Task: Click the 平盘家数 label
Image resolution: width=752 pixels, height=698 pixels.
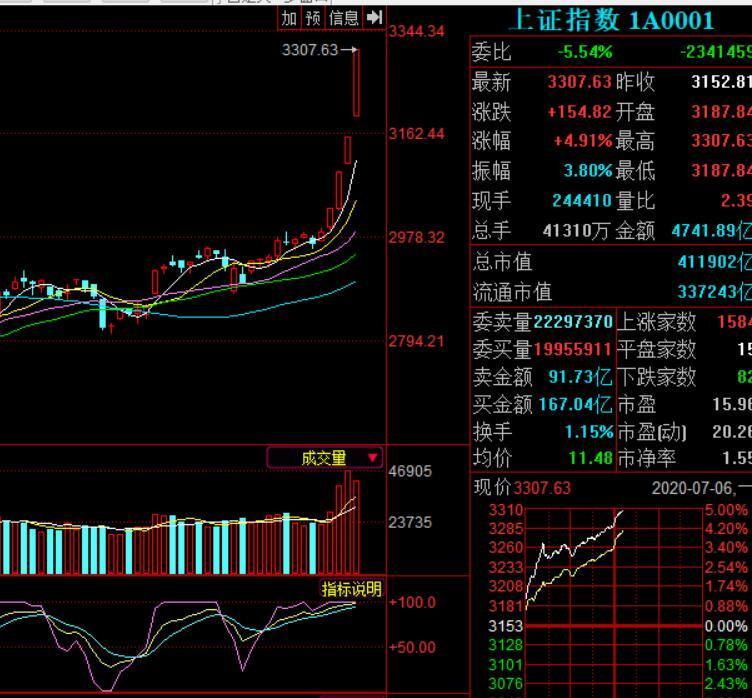Action: [656, 349]
